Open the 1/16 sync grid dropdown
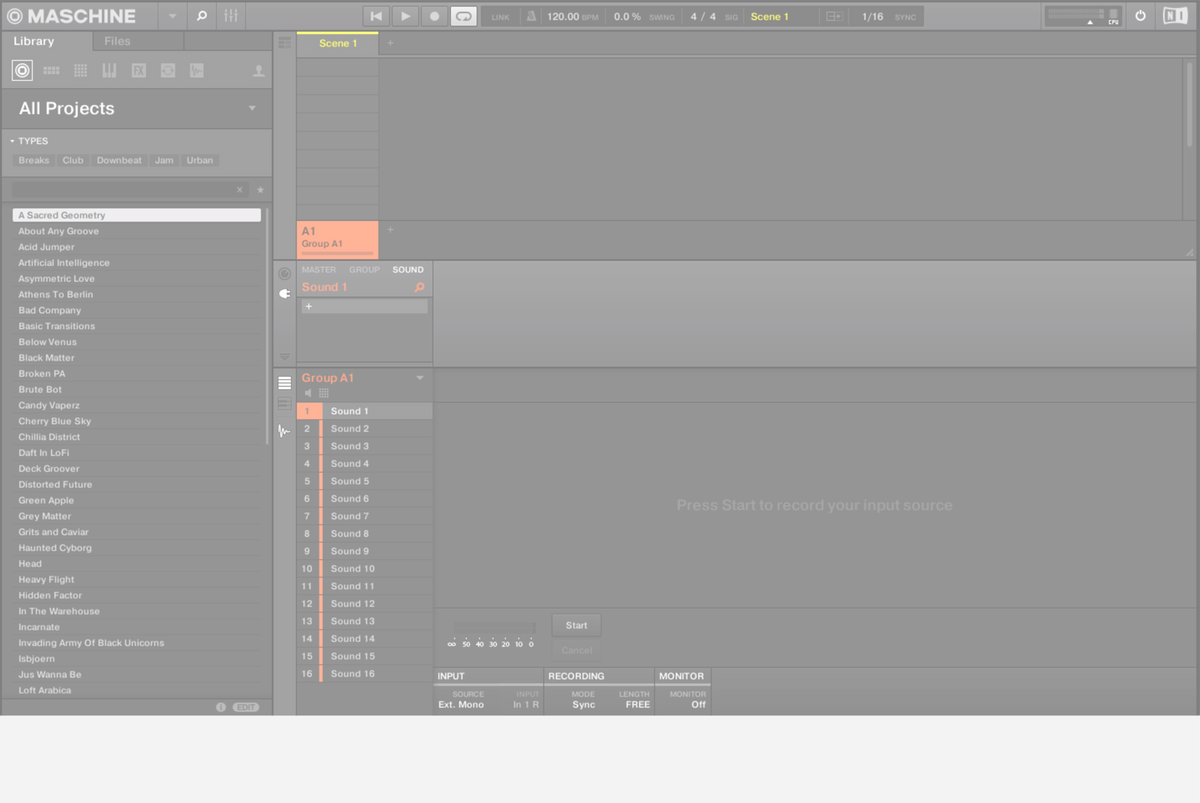Image resolution: width=1200 pixels, height=803 pixels. 873,17
